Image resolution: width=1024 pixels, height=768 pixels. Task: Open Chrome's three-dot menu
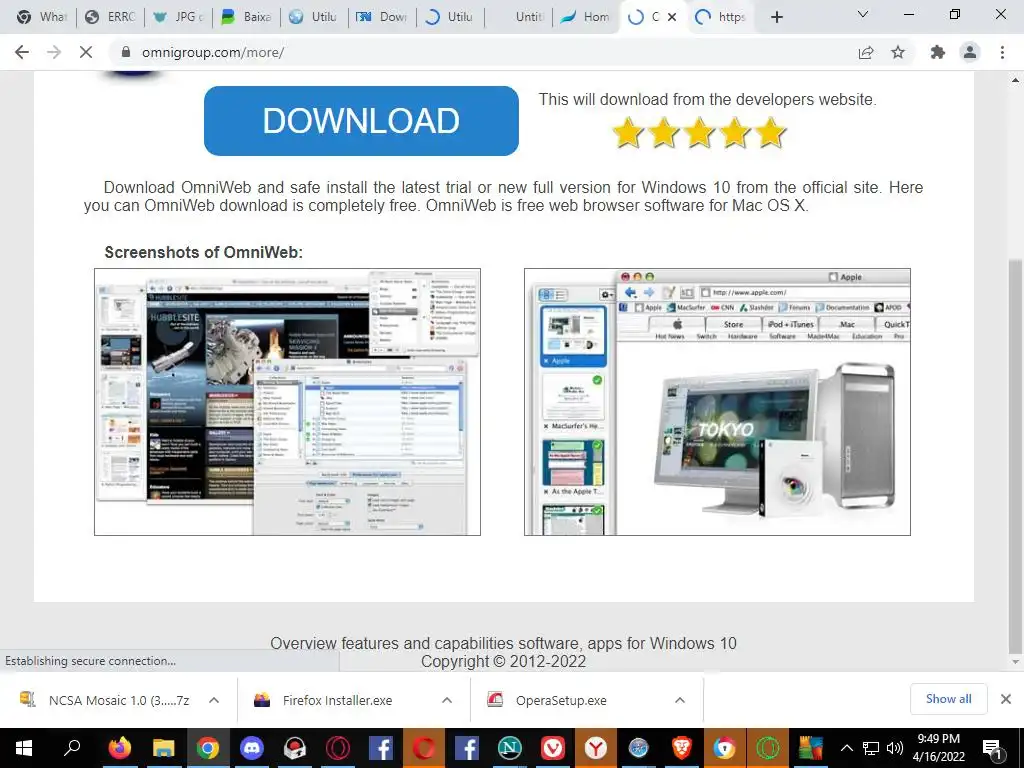click(1002, 52)
